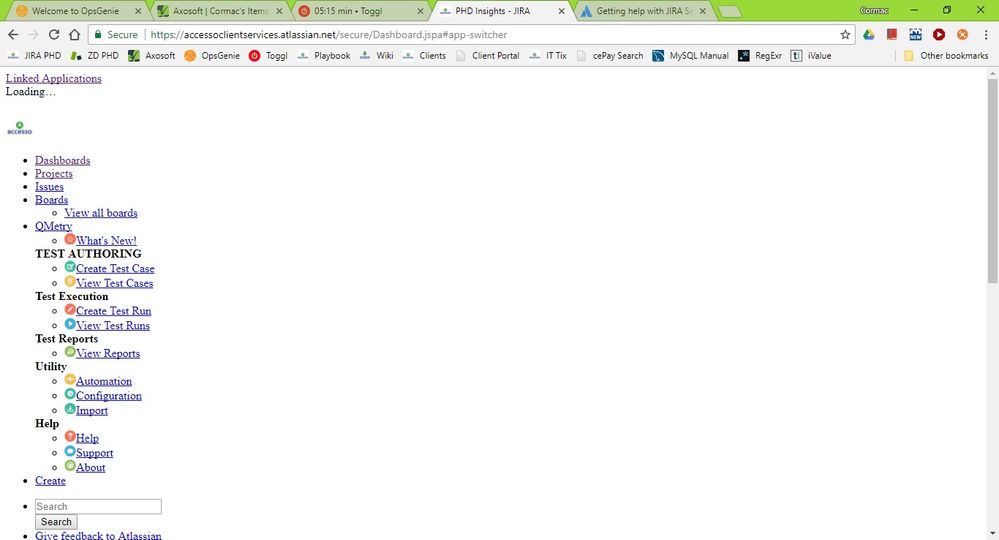Click the Support icon
The width and height of the screenshot is (999, 540).
tap(70, 451)
